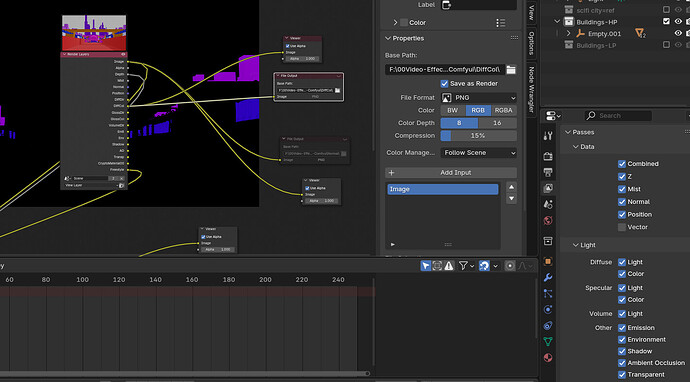This screenshot has height=382, width=690.
Task: Click the Color panel preset list icon
Action: (501, 22)
